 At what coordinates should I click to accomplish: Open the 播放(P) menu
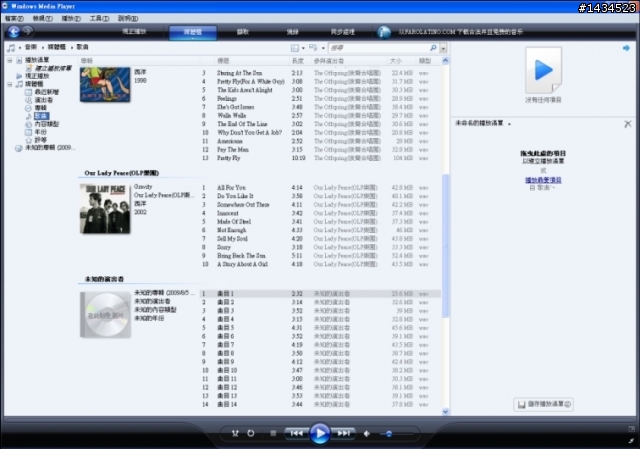tap(71, 18)
